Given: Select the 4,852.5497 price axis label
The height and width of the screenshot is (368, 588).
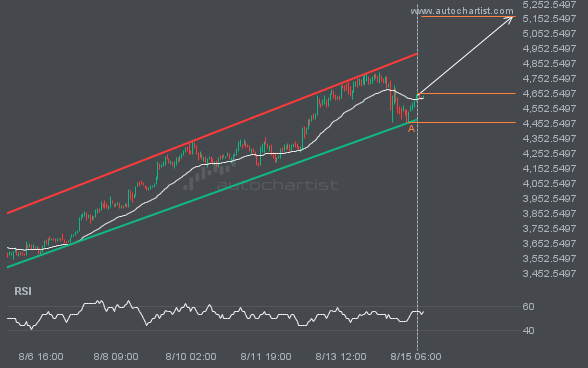Looking at the screenshot, I should (549, 64).
